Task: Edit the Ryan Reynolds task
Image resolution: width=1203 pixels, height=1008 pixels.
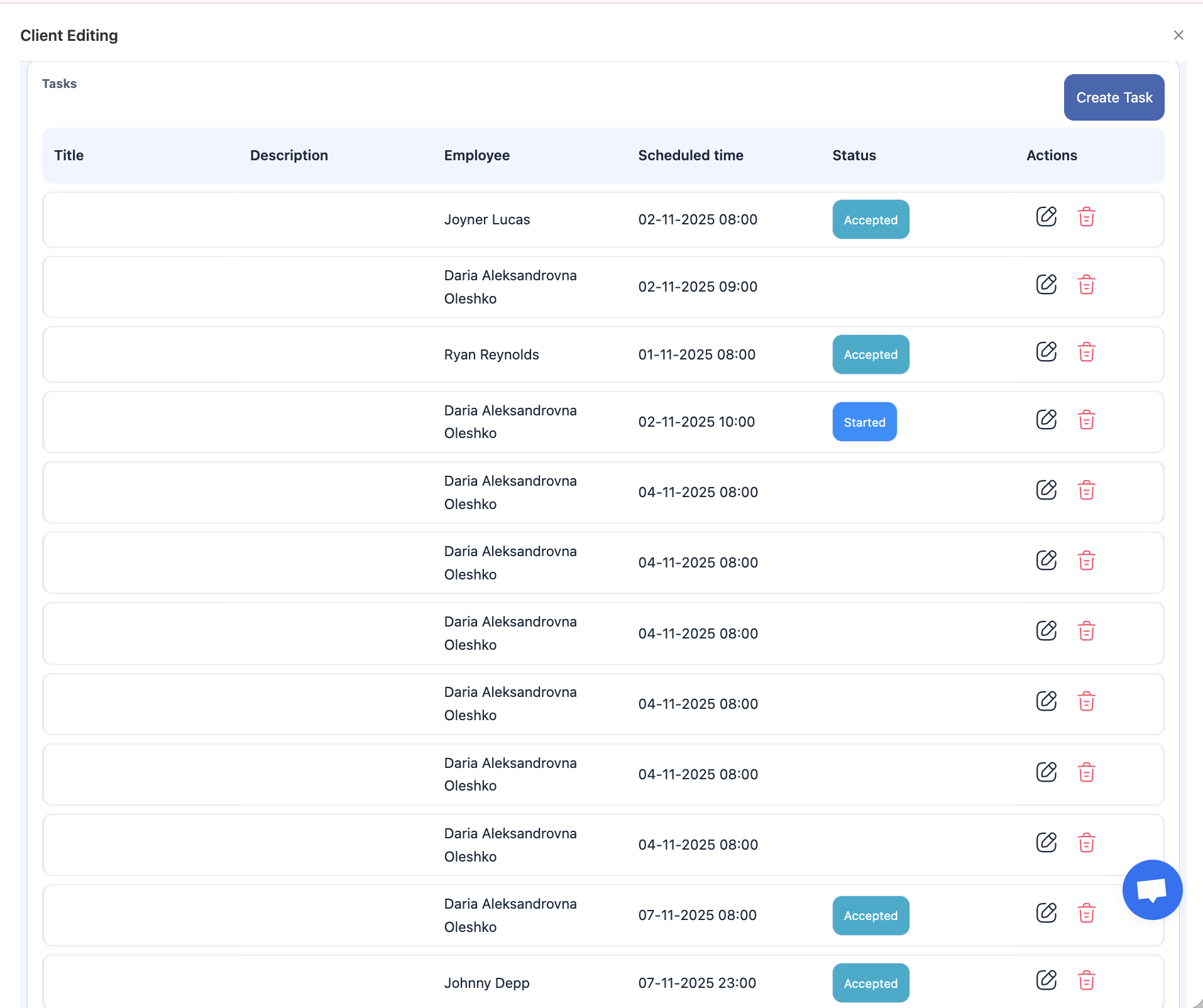Action: pyautogui.click(x=1046, y=352)
